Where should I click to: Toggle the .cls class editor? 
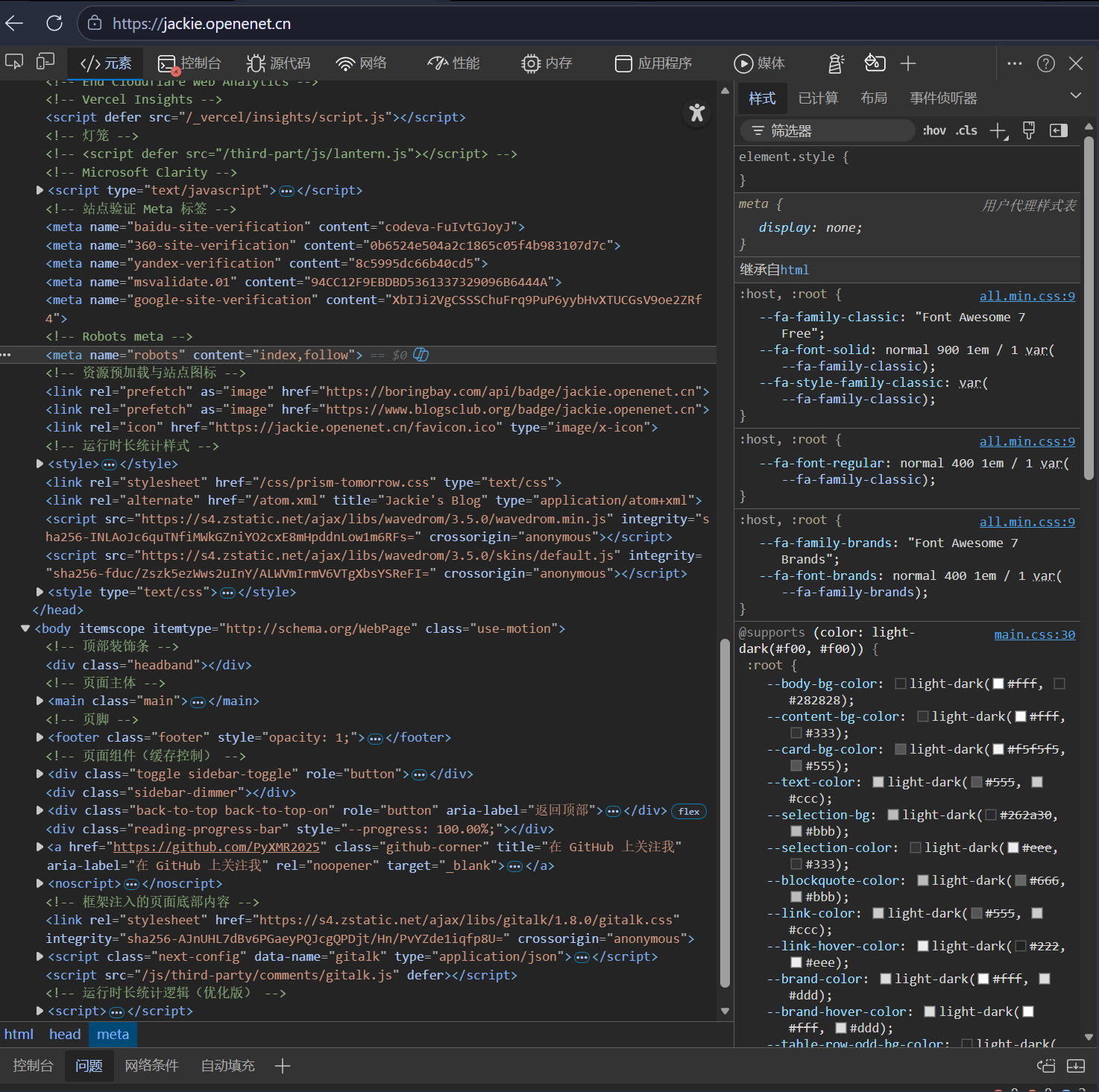966,131
